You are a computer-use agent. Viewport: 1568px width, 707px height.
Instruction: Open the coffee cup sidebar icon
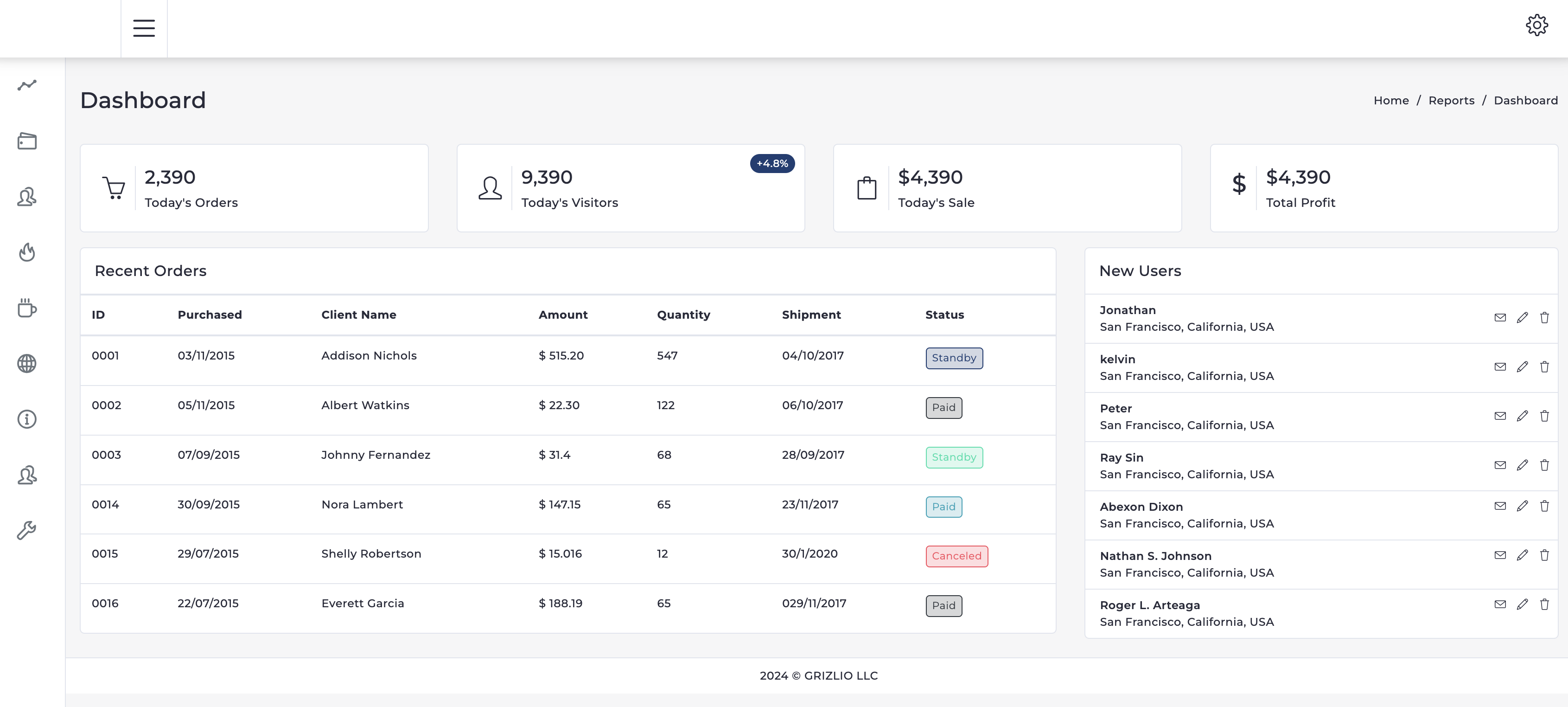tap(27, 308)
